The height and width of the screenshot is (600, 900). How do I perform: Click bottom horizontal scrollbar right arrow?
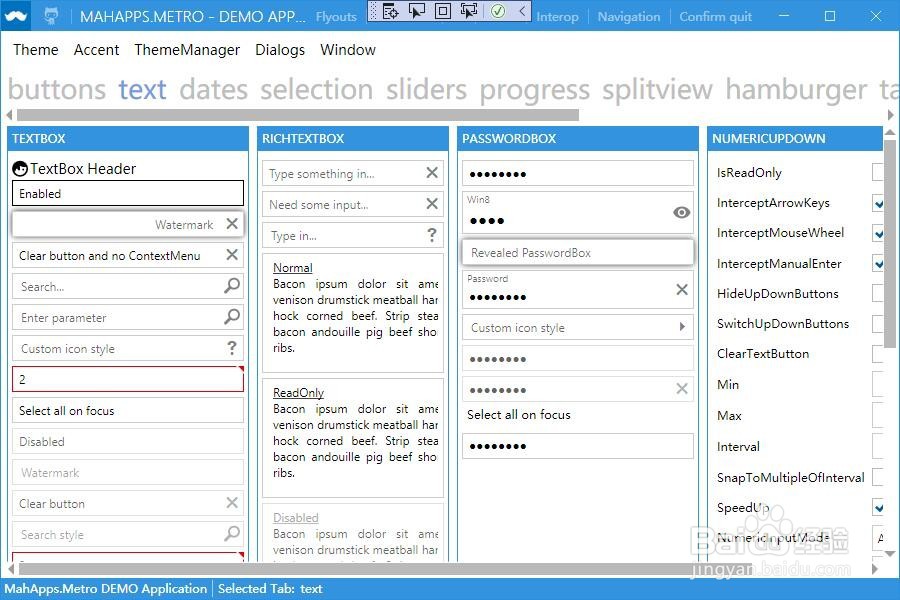pyautogui.click(x=875, y=569)
